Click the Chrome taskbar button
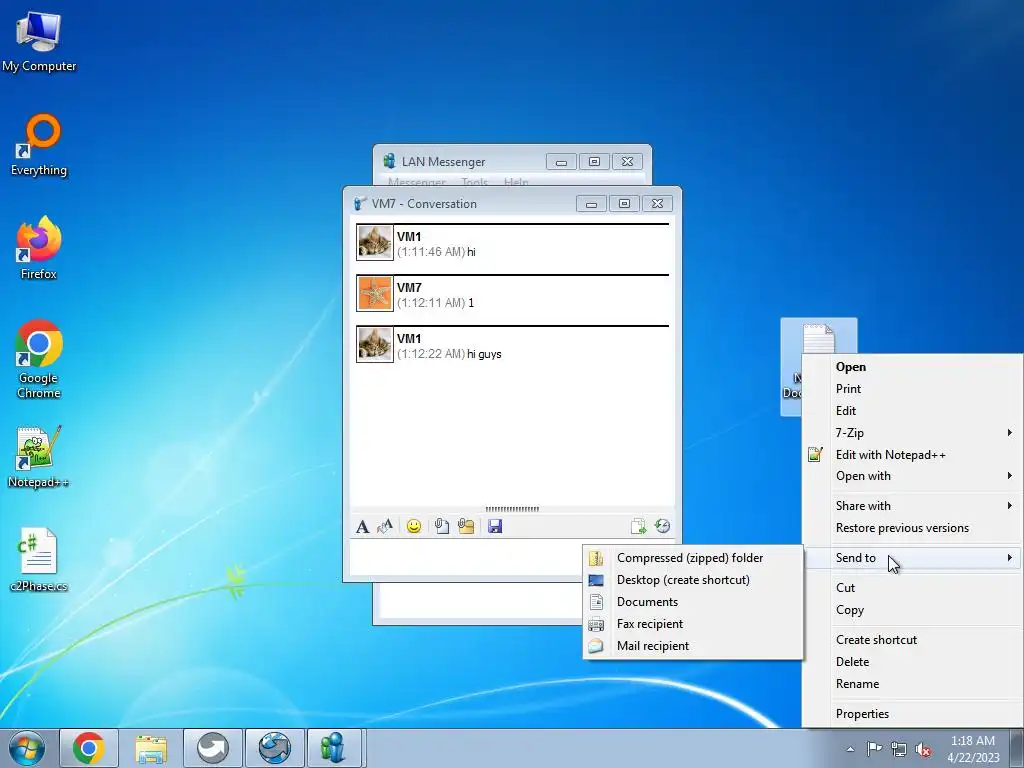Image resolution: width=1024 pixels, height=768 pixels. pos(89,748)
